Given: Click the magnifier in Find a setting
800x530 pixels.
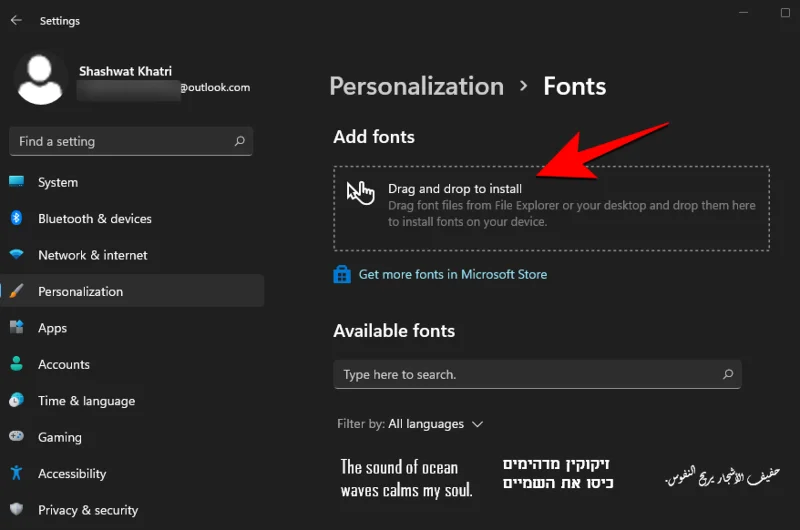Looking at the screenshot, I should pyautogui.click(x=239, y=141).
